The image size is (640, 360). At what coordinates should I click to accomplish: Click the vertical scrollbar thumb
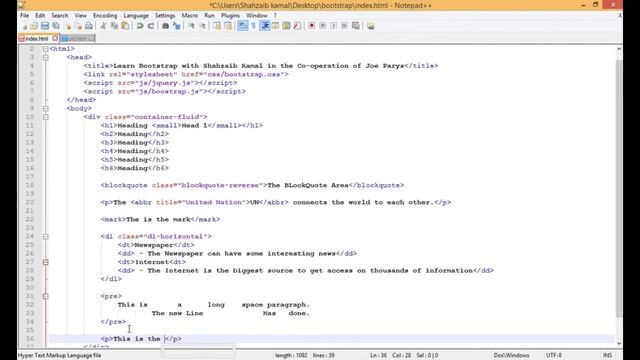(619, 188)
